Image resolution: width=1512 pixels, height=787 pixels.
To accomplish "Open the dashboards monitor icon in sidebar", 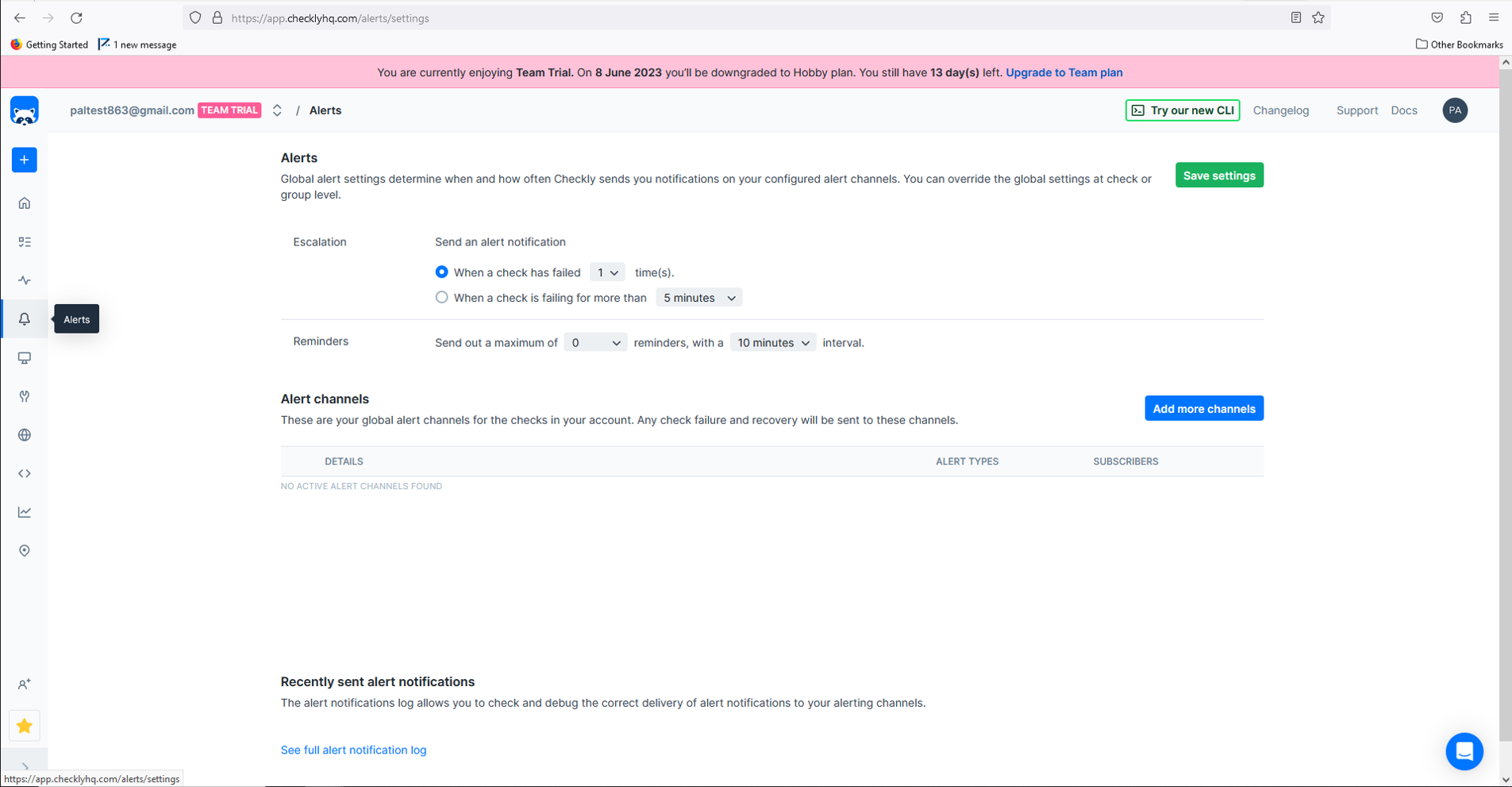I will [25, 358].
